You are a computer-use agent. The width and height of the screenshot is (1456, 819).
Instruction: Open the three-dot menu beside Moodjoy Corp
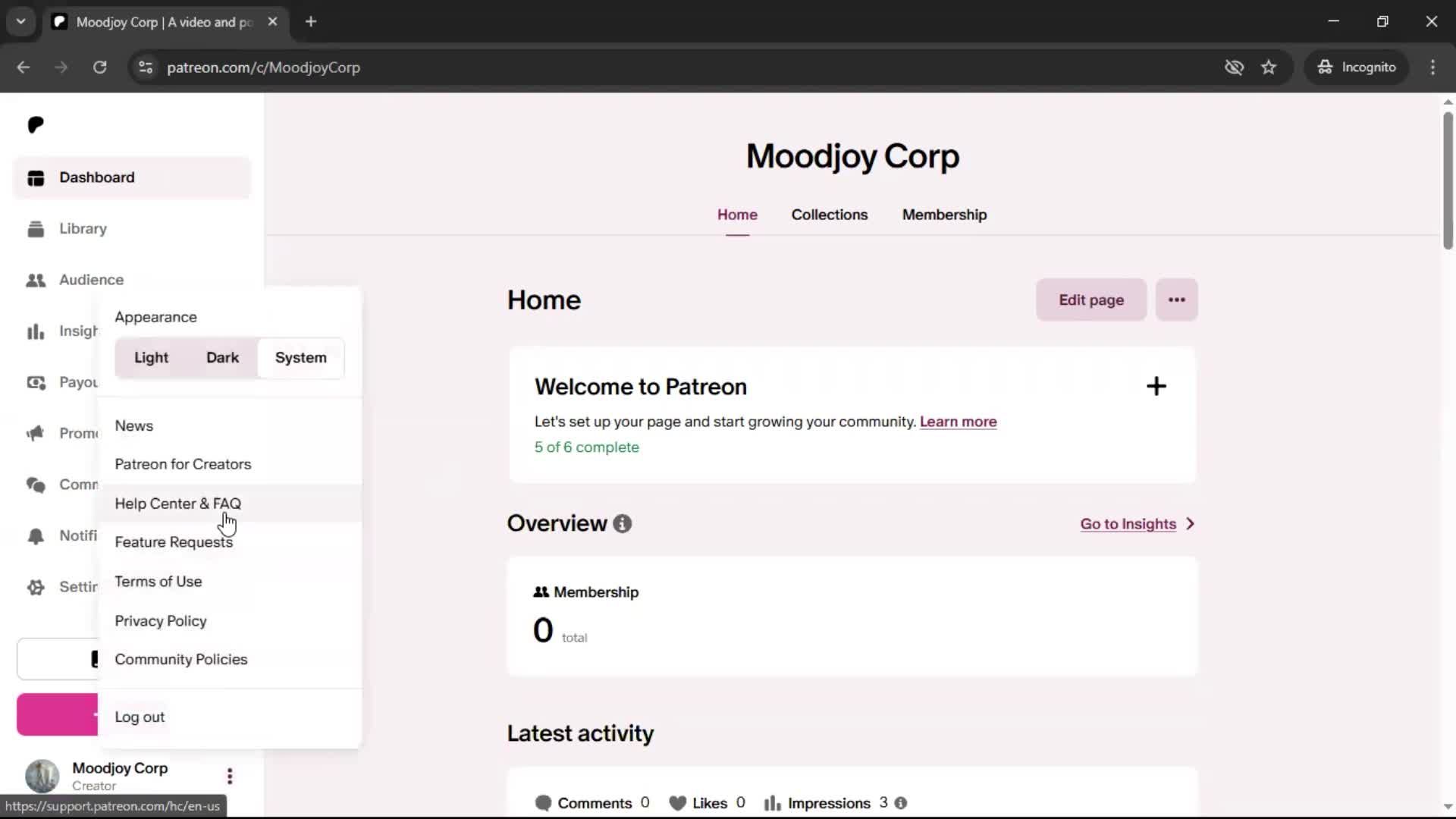point(230,776)
